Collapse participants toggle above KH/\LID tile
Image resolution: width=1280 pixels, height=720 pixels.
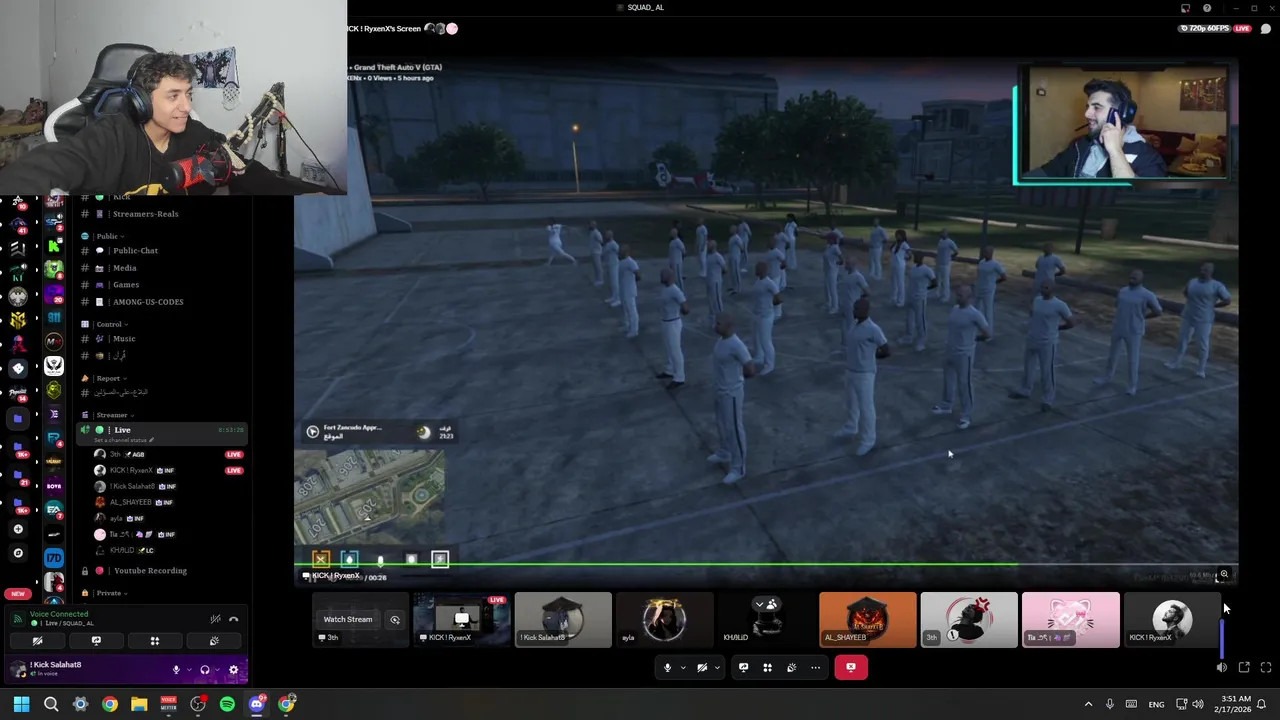click(766, 604)
